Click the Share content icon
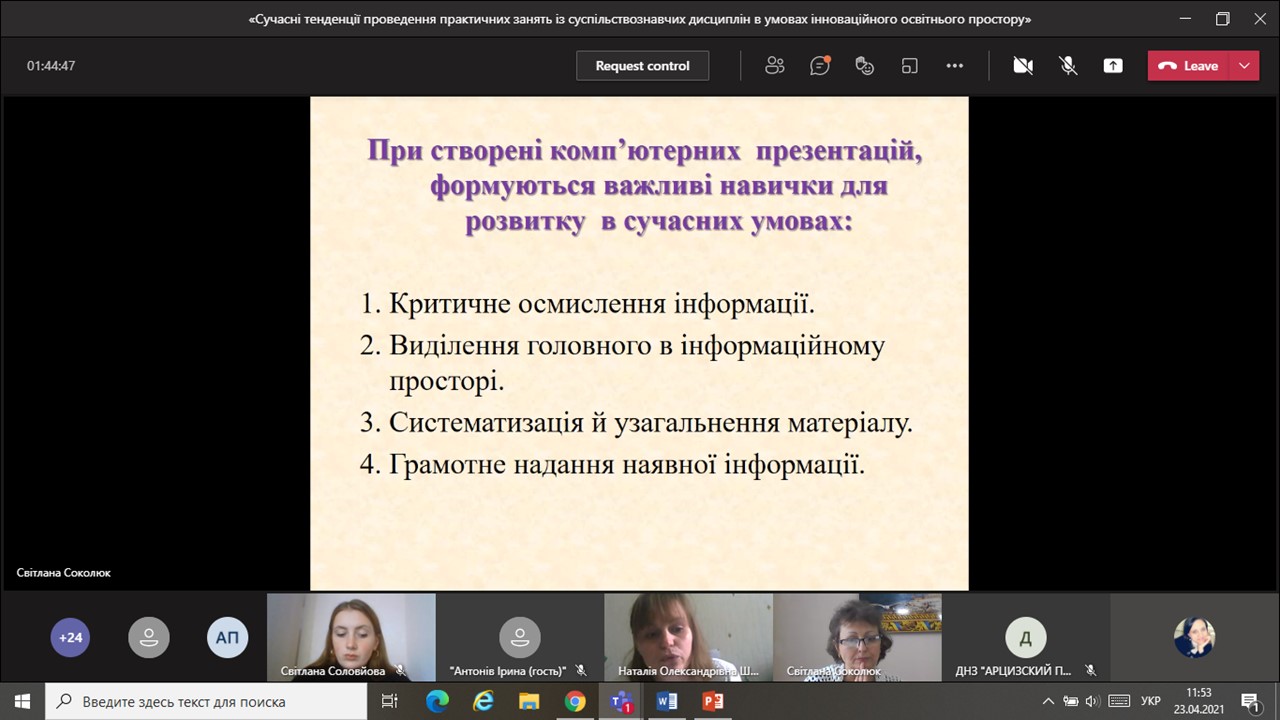1280x720 pixels. pyautogui.click(x=1113, y=66)
